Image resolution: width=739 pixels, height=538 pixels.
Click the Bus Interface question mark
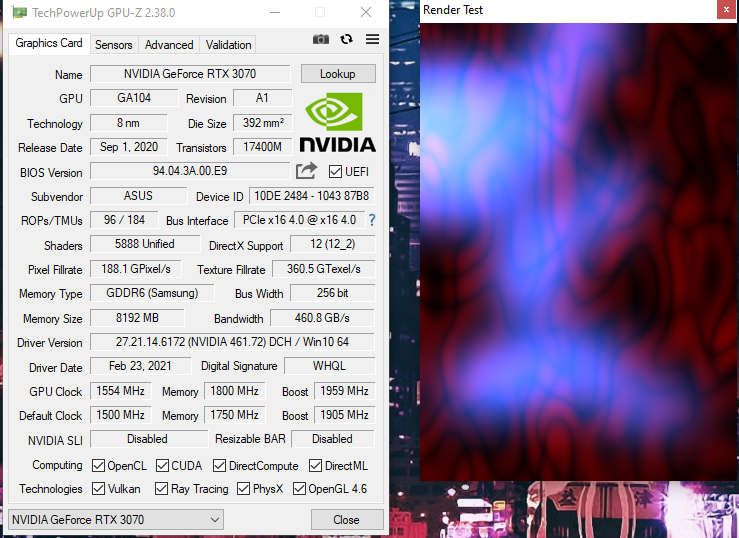(x=372, y=220)
